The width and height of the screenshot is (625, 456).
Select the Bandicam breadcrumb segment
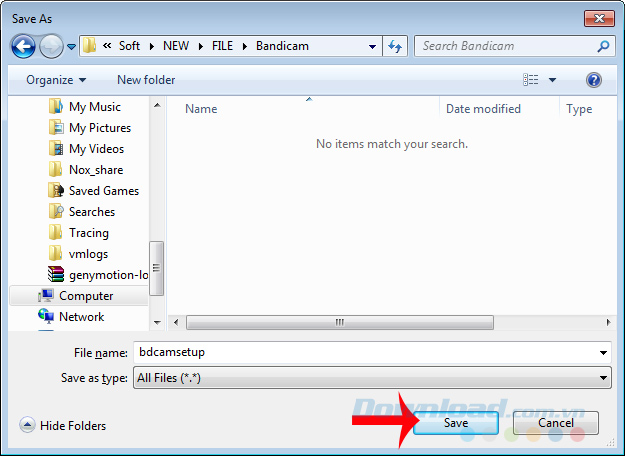(282, 46)
